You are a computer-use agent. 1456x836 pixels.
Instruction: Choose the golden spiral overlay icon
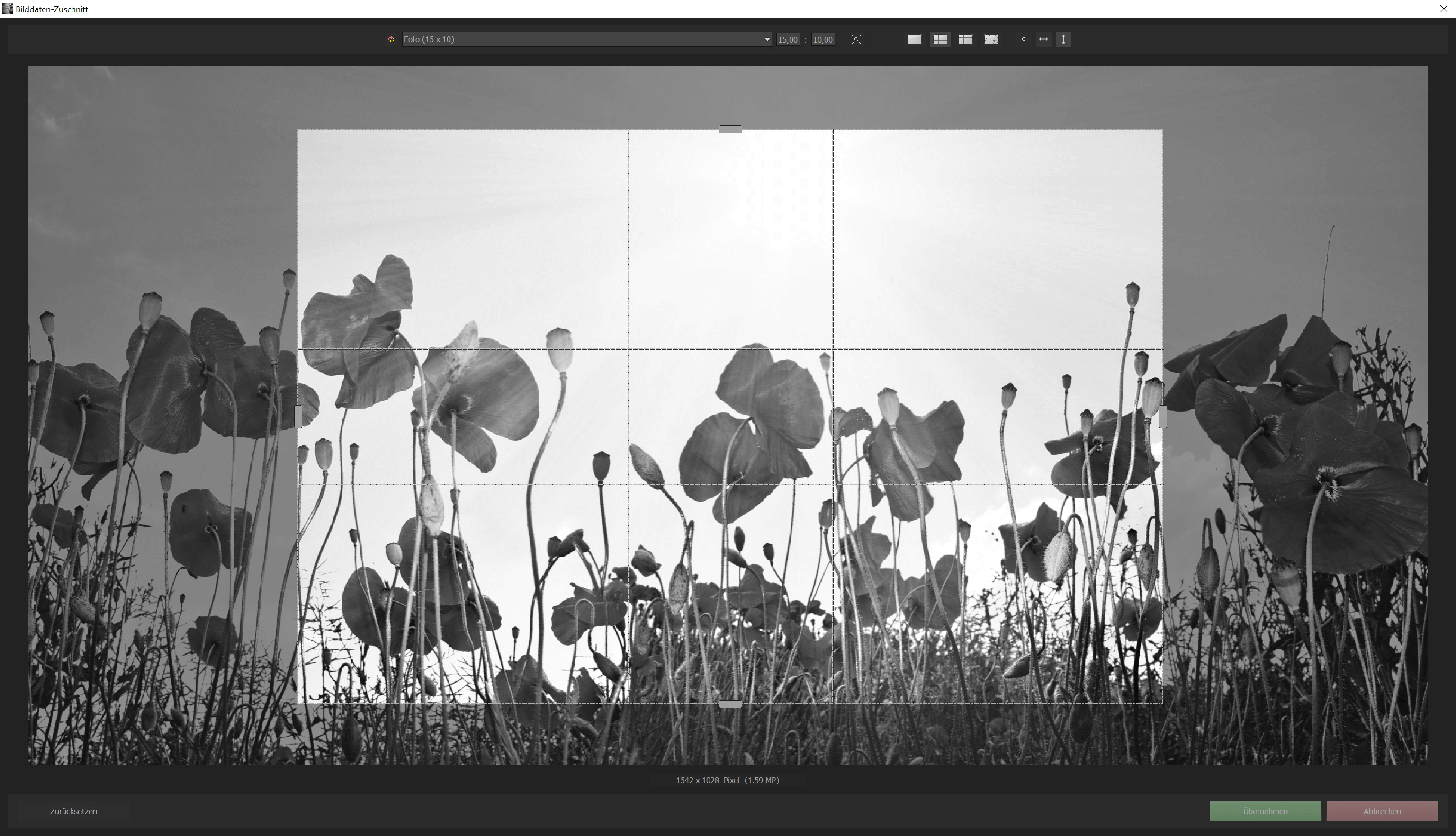click(x=991, y=39)
